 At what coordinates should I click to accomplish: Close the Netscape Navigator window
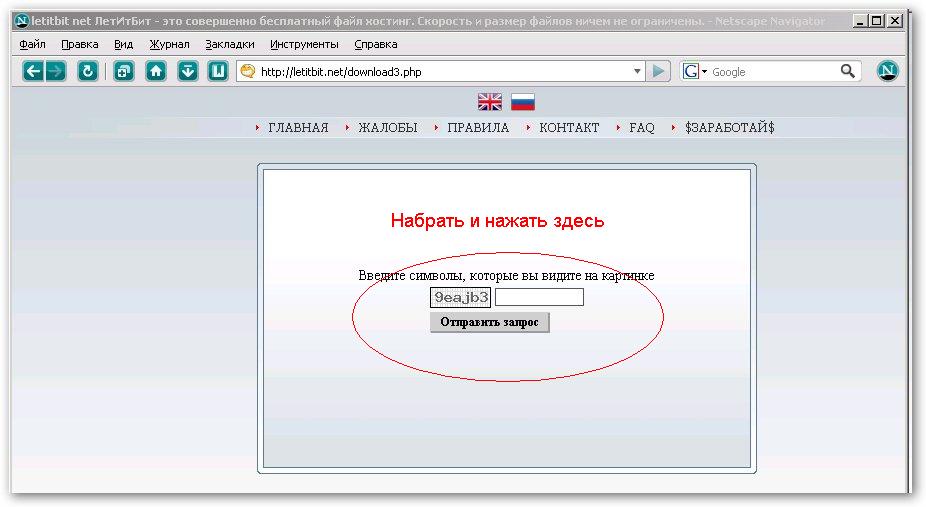895,21
